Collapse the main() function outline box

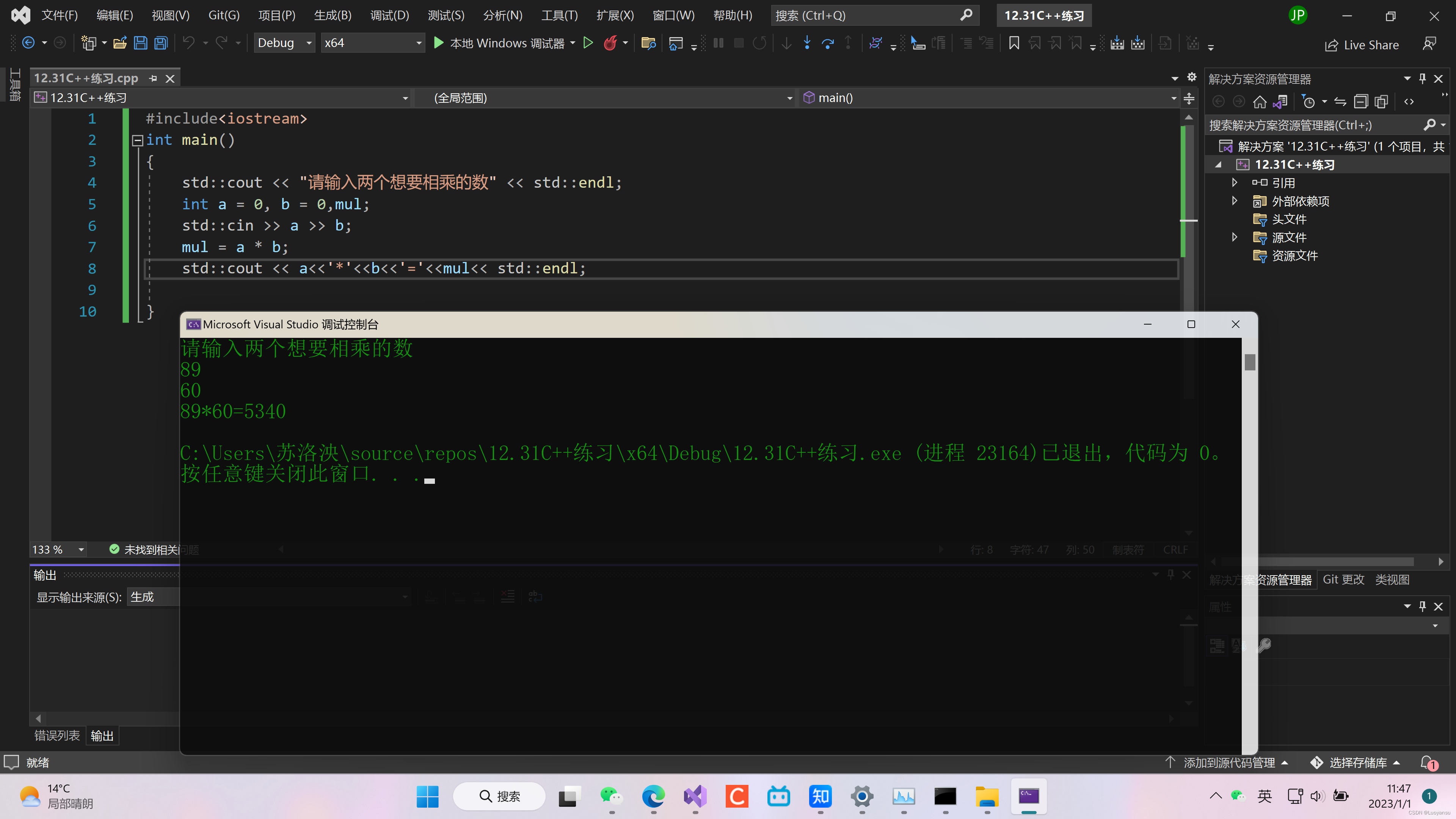[x=137, y=140]
